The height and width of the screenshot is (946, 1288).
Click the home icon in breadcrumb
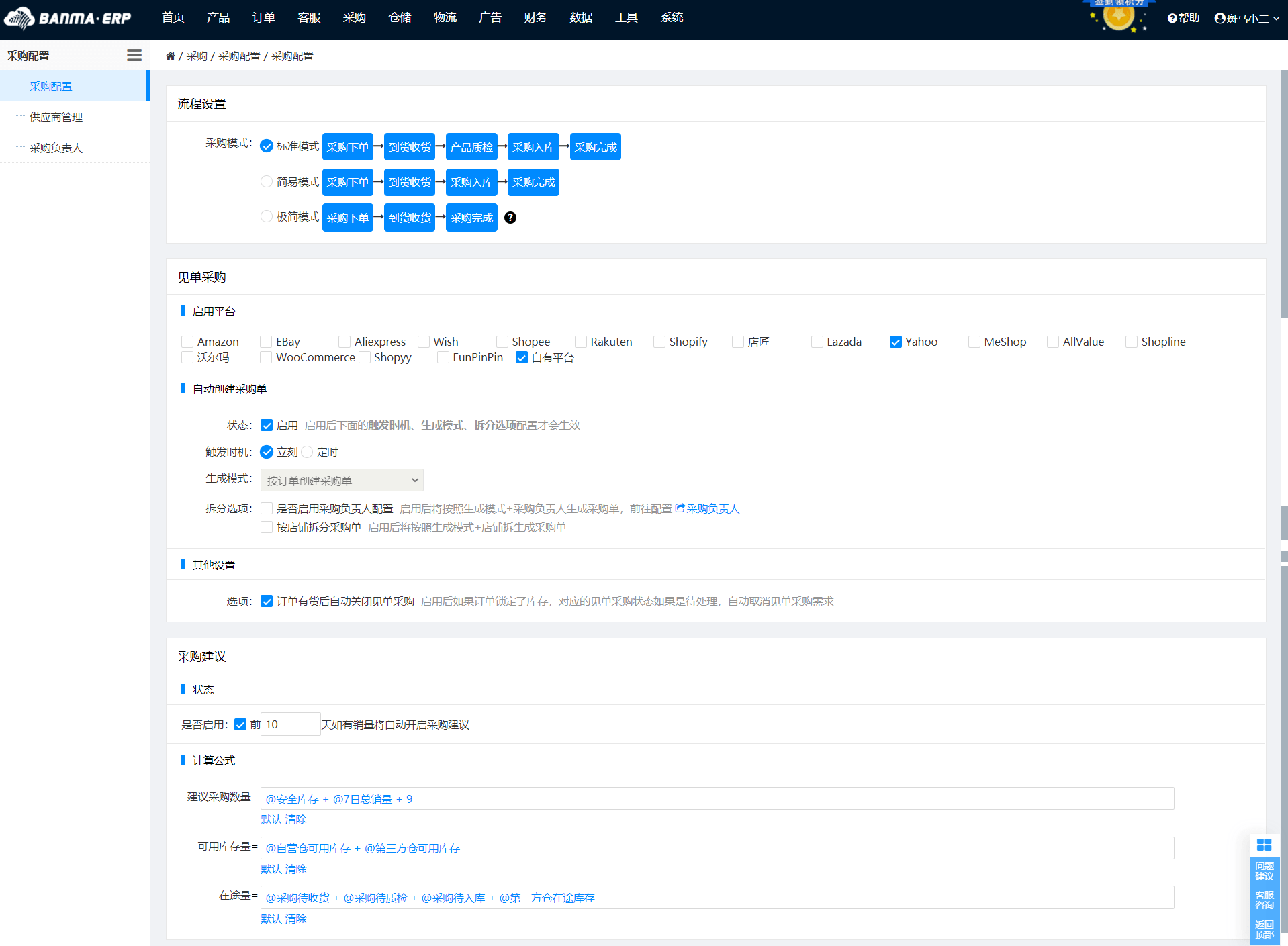171,56
